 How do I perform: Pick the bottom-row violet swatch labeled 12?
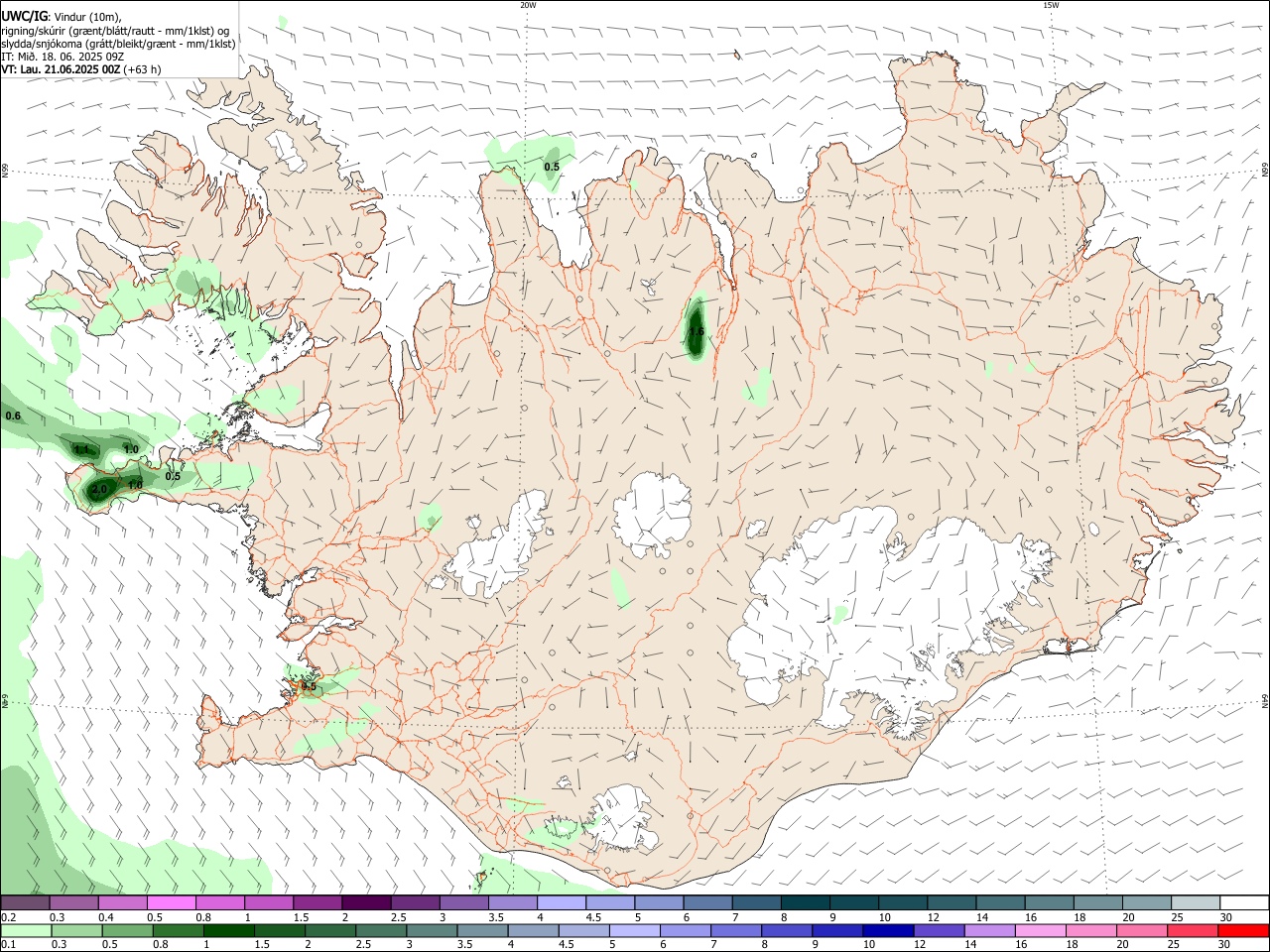click(x=939, y=931)
